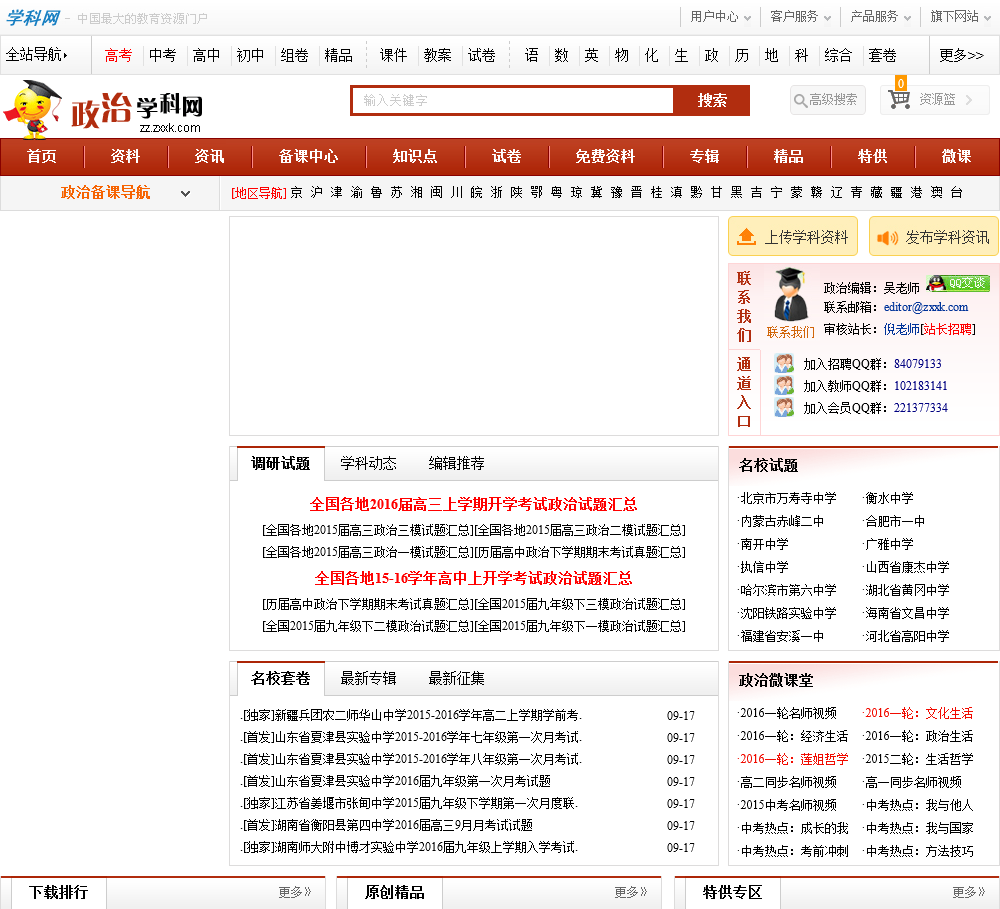The width and height of the screenshot is (1000, 909).
Task: Expand the 用户中心 dropdown
Action: 719,16
